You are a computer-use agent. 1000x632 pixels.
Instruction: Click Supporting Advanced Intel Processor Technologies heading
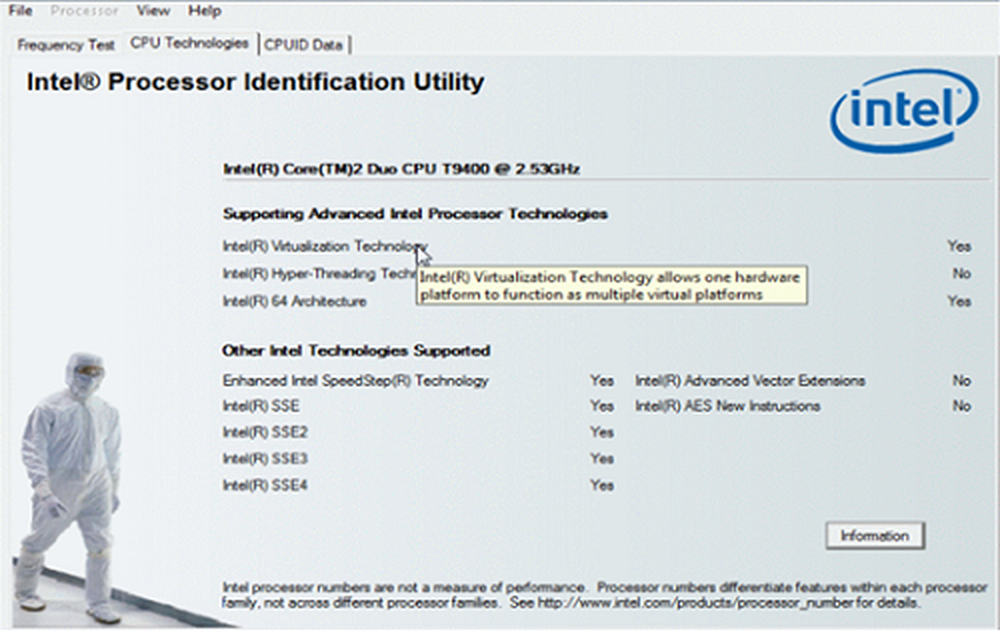tap(415, 214)
